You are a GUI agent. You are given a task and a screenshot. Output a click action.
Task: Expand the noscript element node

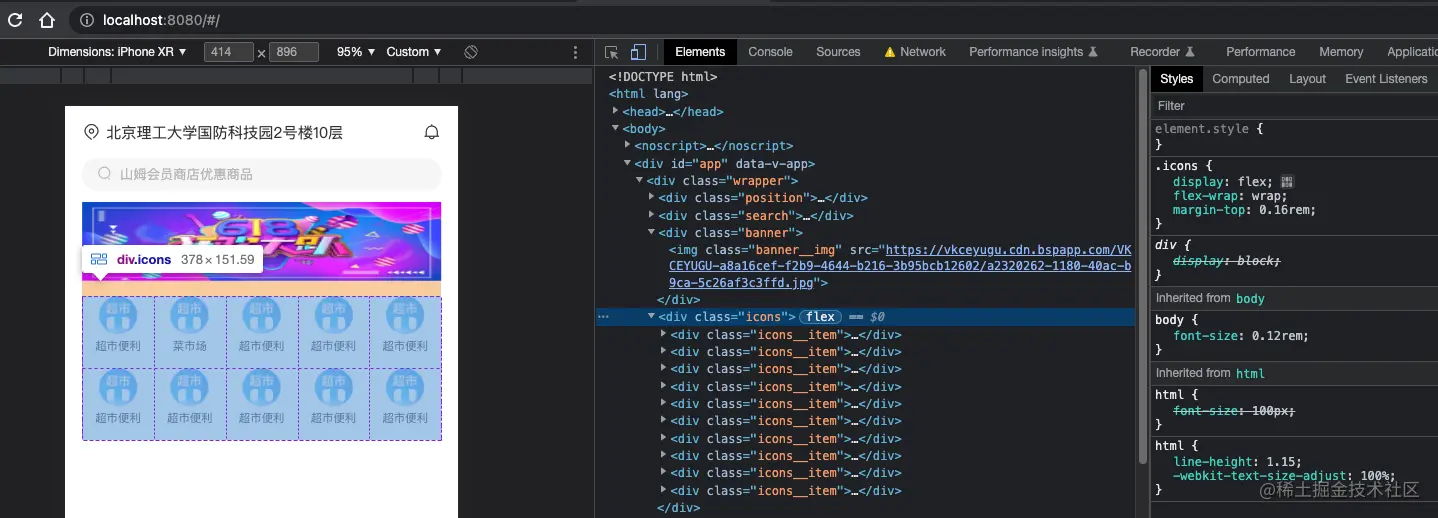pos(627,145)
